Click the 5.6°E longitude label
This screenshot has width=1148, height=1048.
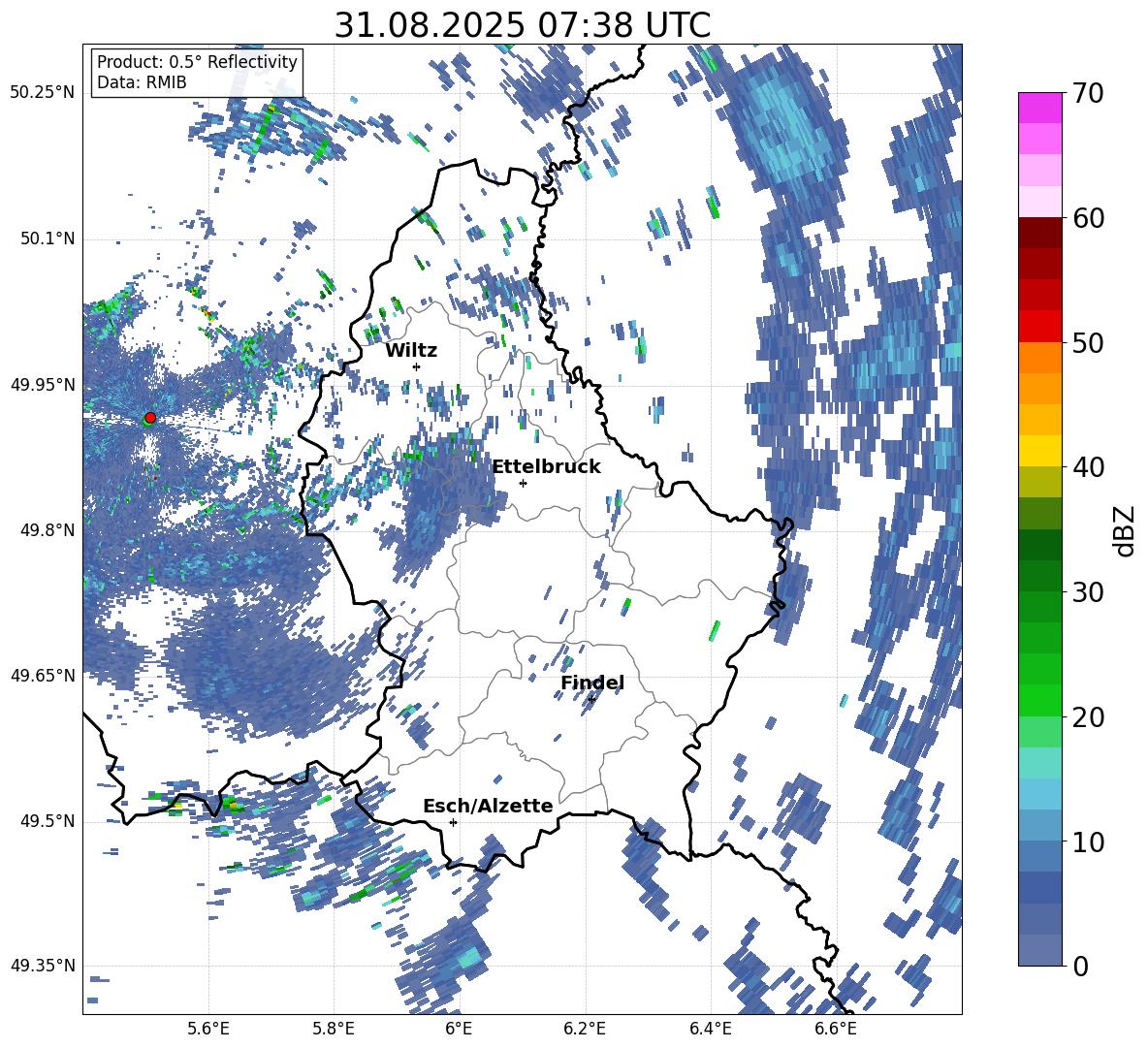(207, 1029)
